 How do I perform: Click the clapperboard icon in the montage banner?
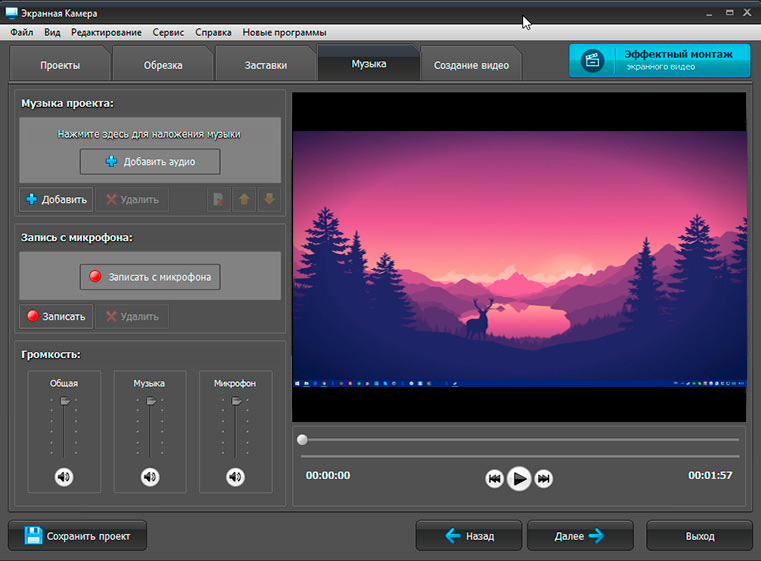click(x=593, y=61)
